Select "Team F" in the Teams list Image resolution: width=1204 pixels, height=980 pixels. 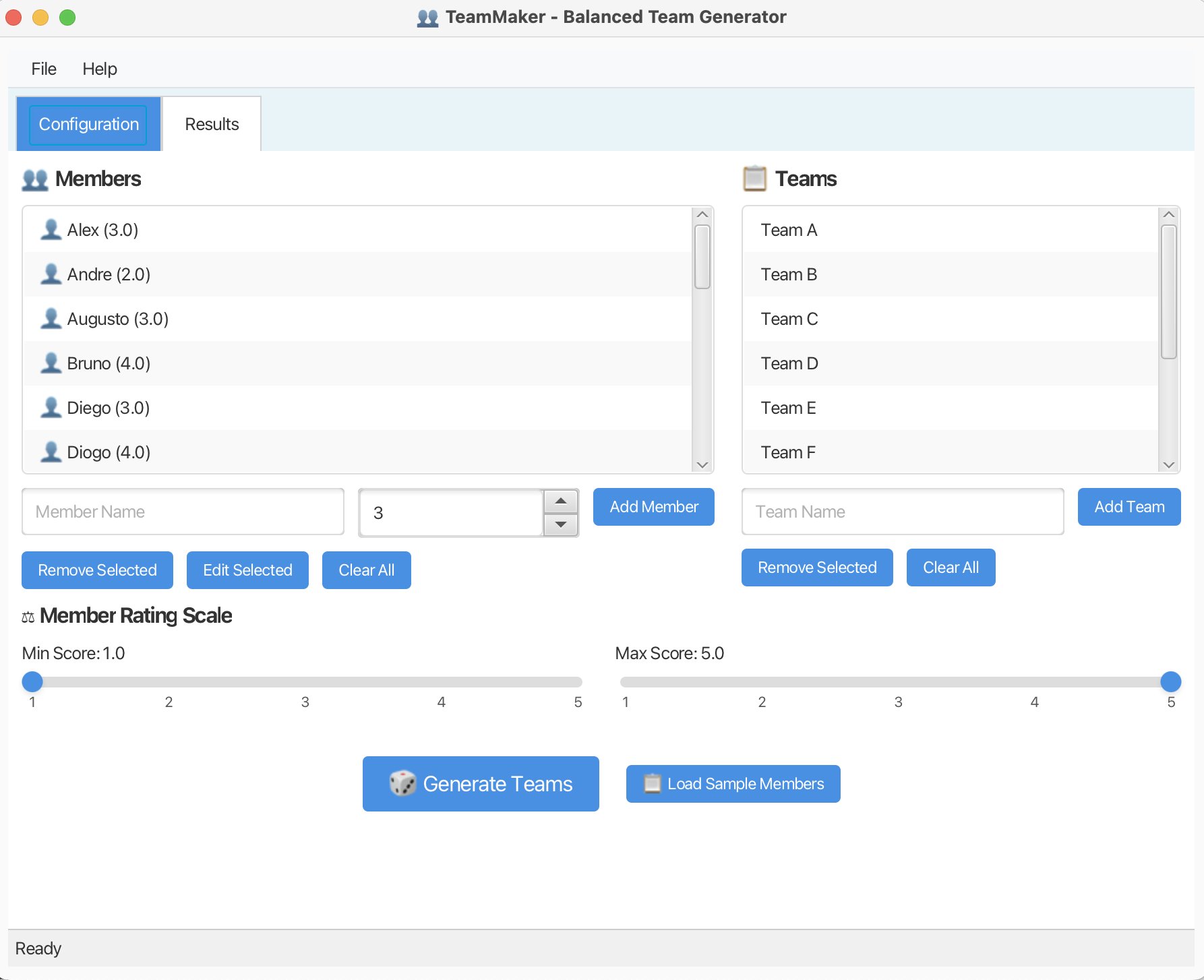[951, 452]
